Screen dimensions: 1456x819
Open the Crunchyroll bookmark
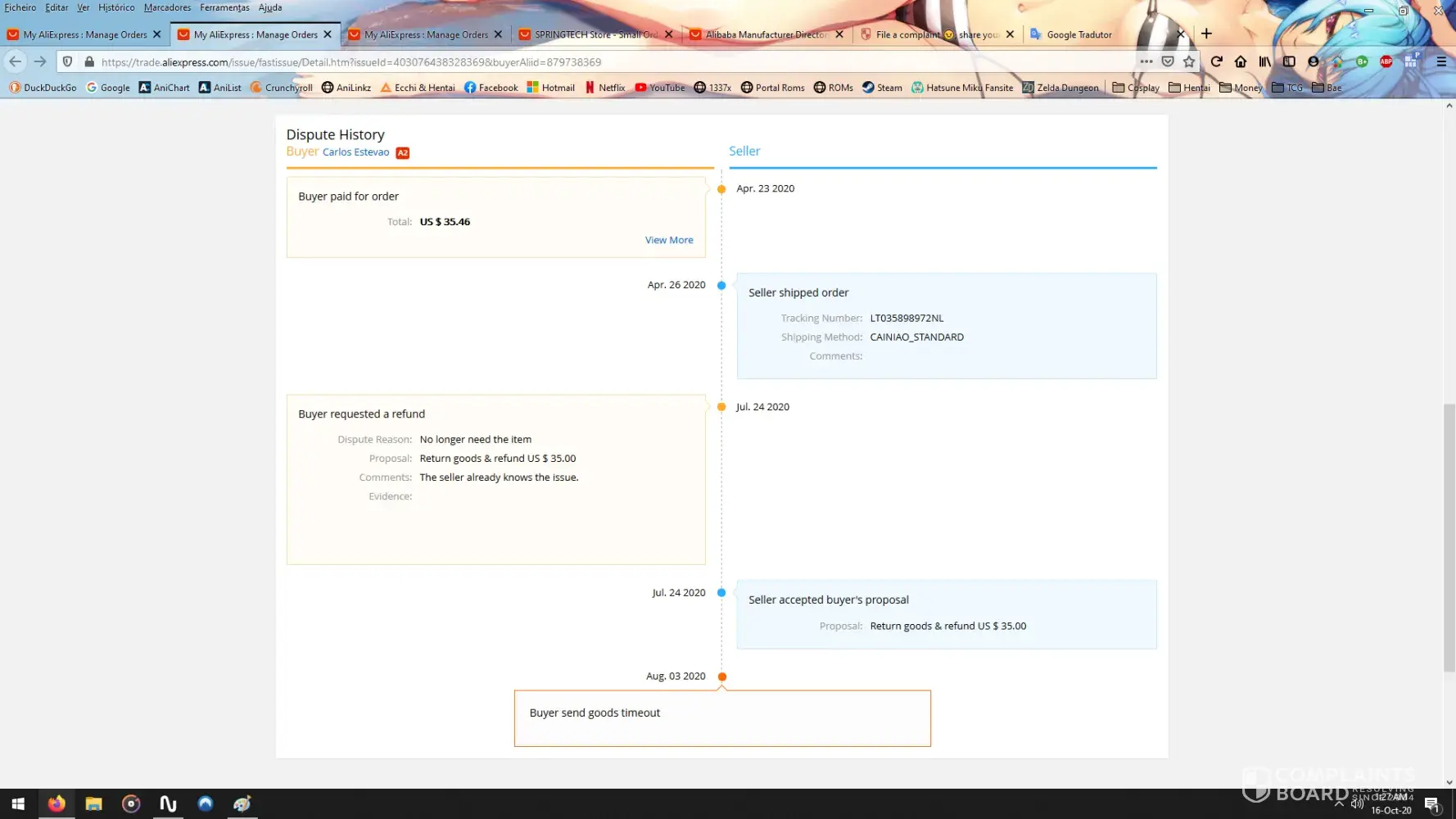(282, 88)
